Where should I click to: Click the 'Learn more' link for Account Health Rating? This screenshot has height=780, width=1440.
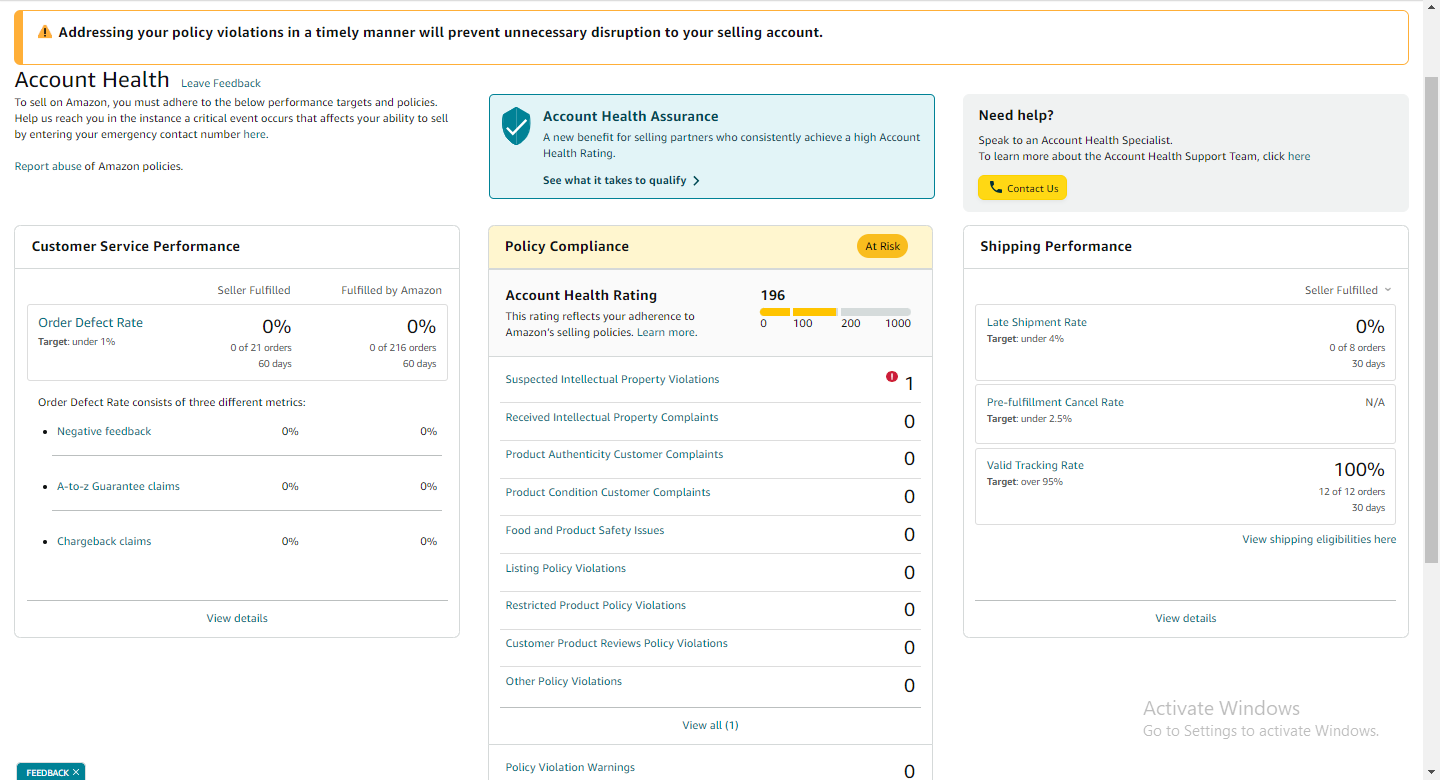point(666,332)
